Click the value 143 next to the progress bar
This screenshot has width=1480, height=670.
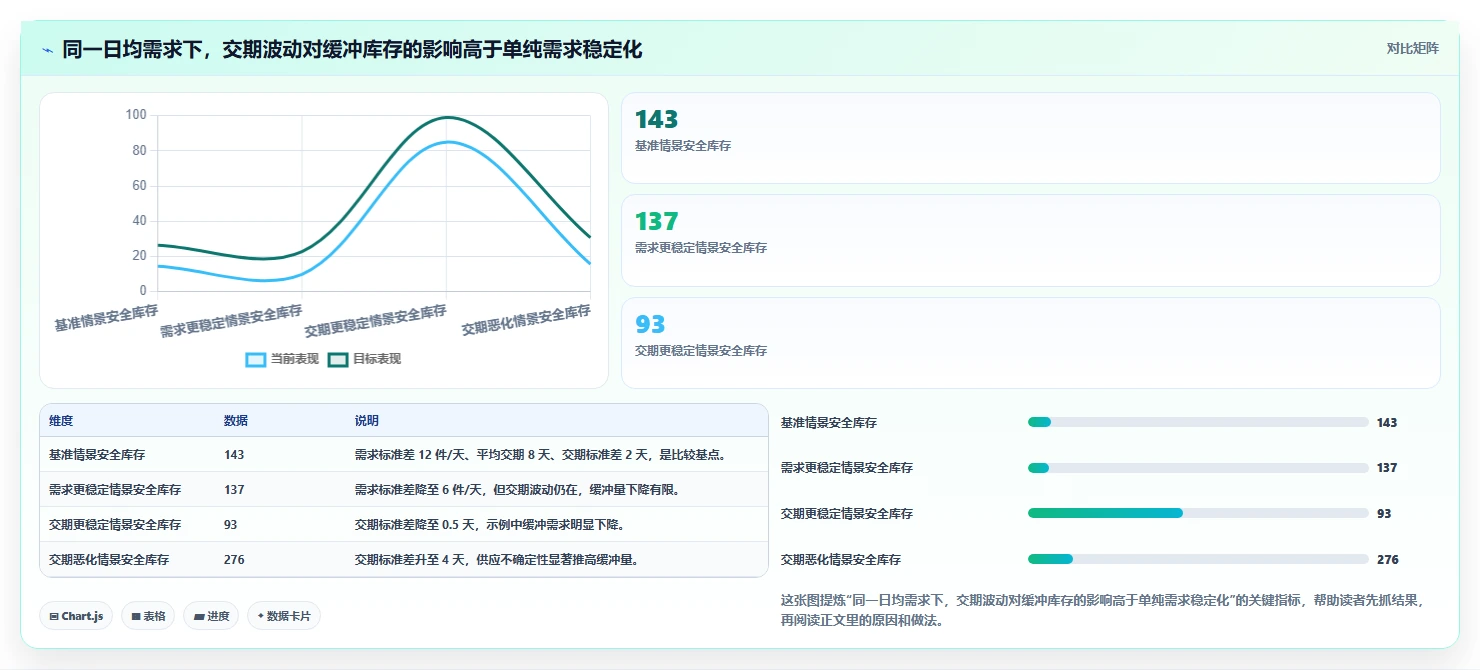pyautogui.click(x=1387, y=422)
